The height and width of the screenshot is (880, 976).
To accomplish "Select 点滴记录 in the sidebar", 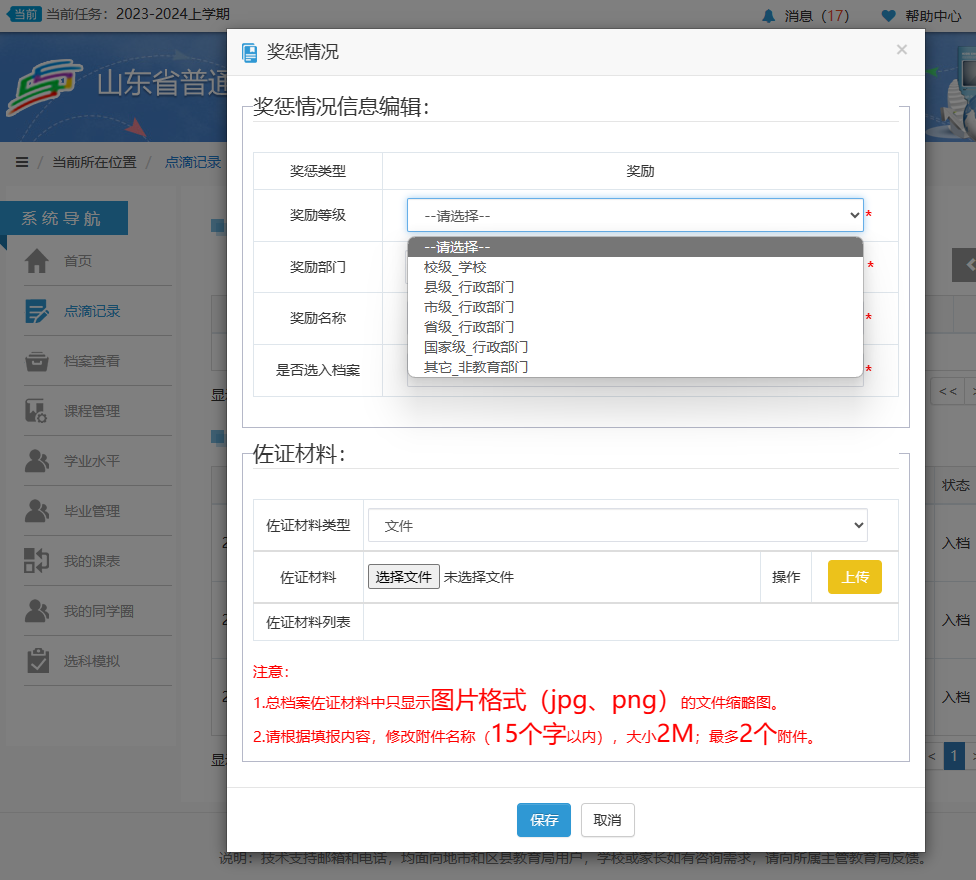I will click(x=80, y=311).
